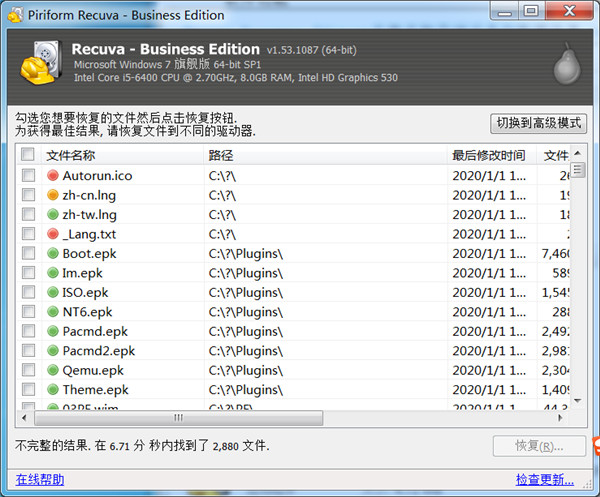Click the 恢复(R)... recover button
Viewport: 600px width, 497px height.
coord(539,446)
